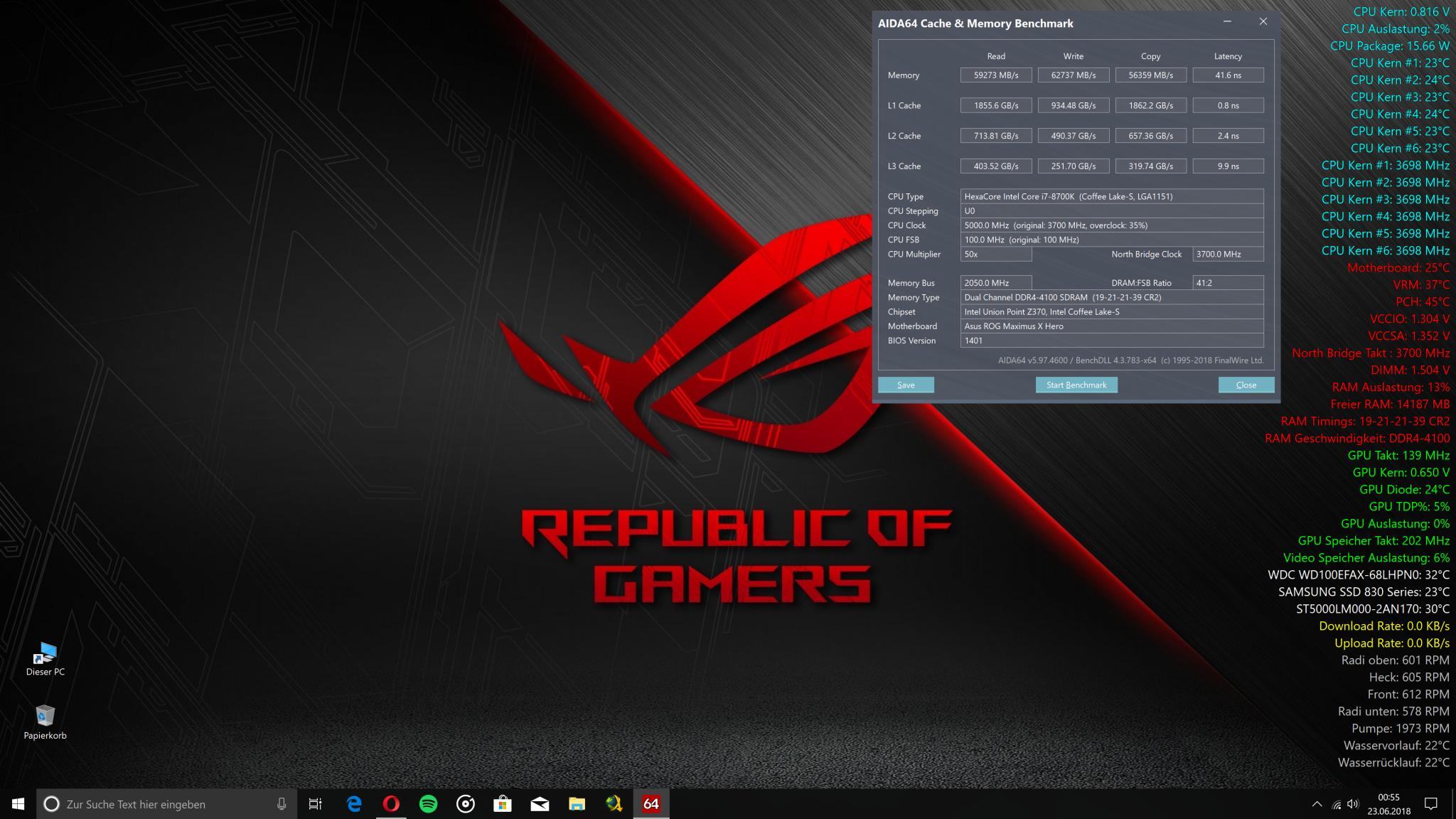Screen dimensions: 1456x819
Task: Click the CPU Clock 5000.0 MHz field
Action: (x=1112, y=225)
